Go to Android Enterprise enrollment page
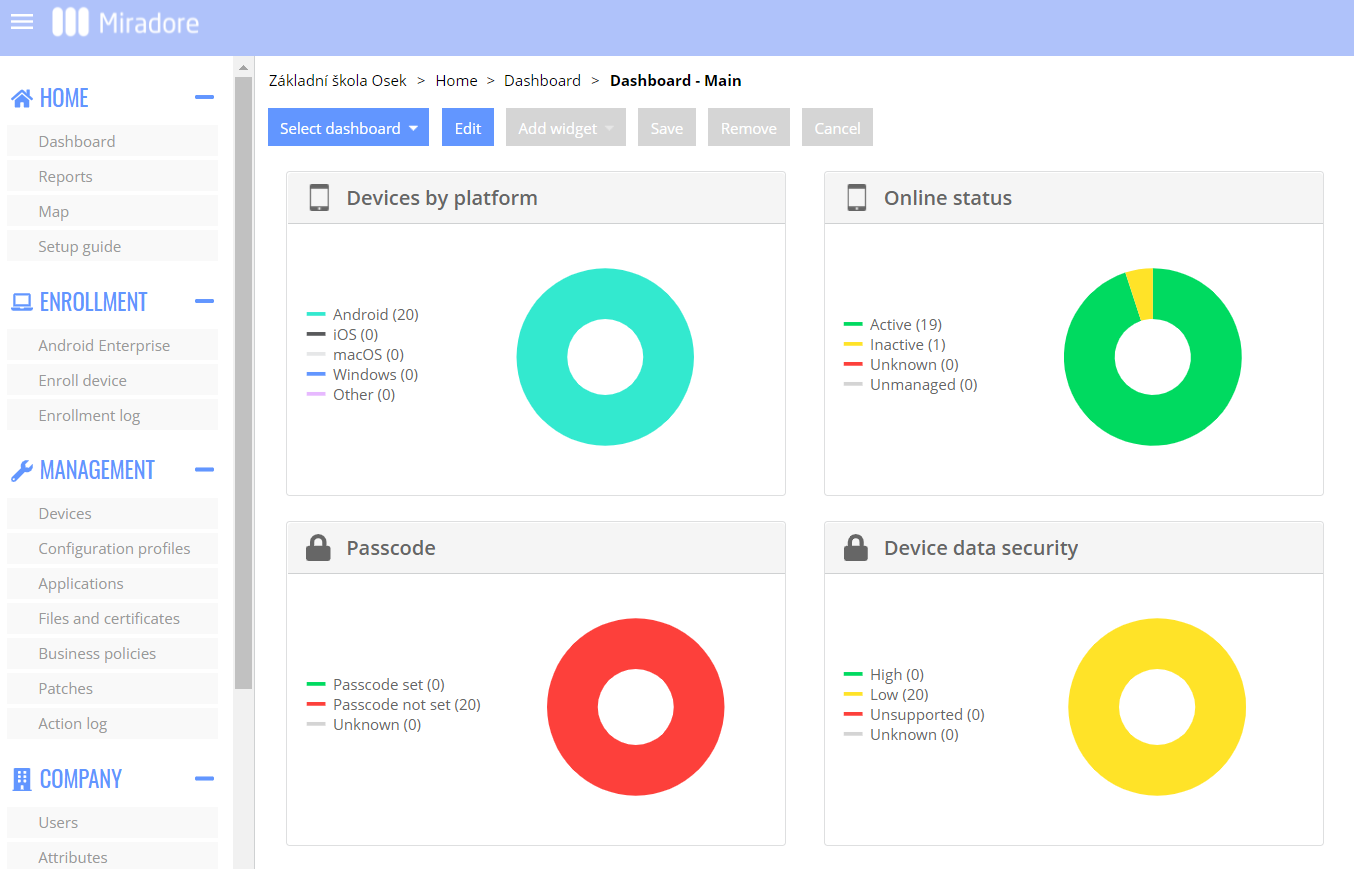 (104, 346)
